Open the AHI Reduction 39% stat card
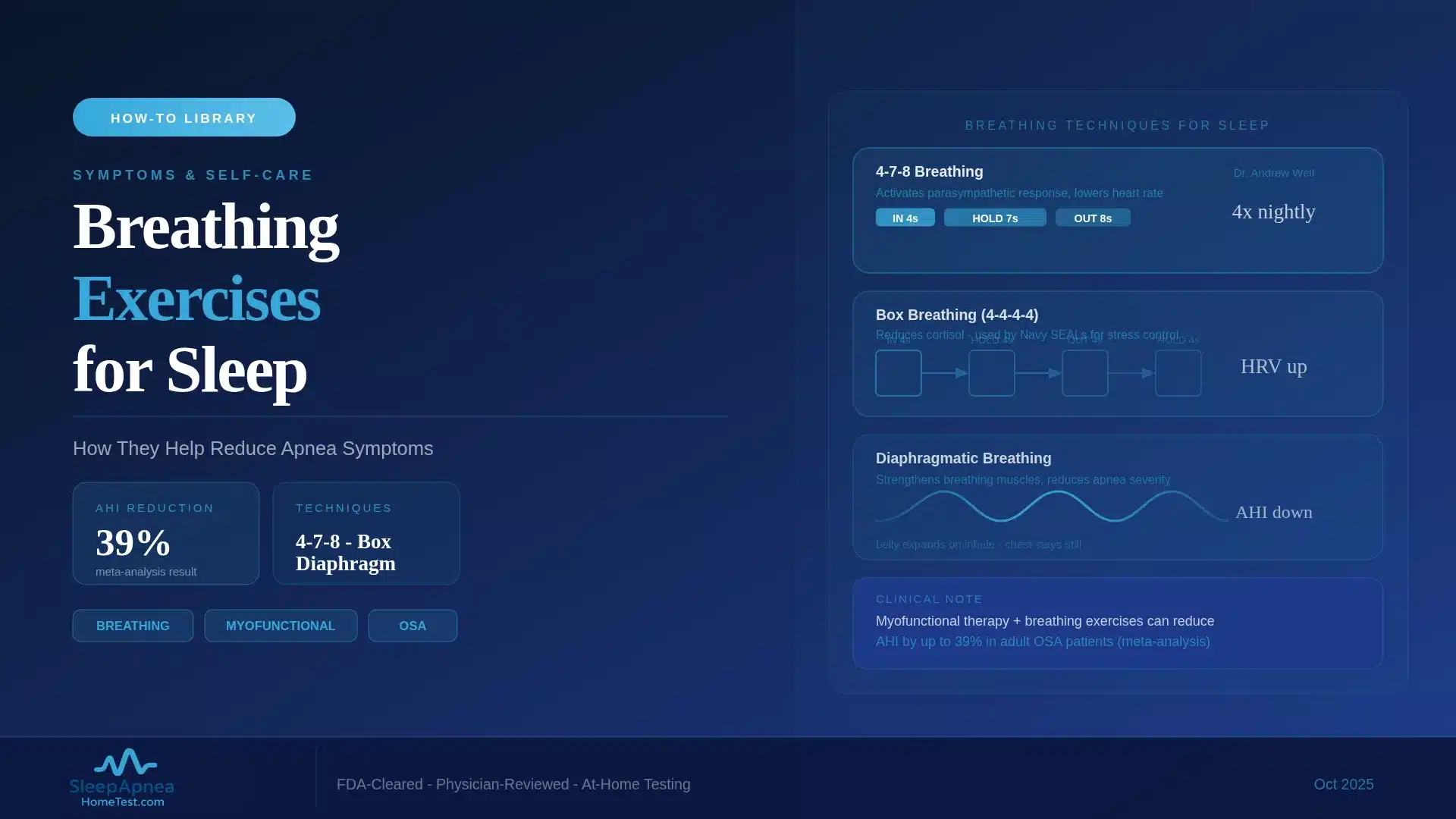 click(x=166, y=533)
